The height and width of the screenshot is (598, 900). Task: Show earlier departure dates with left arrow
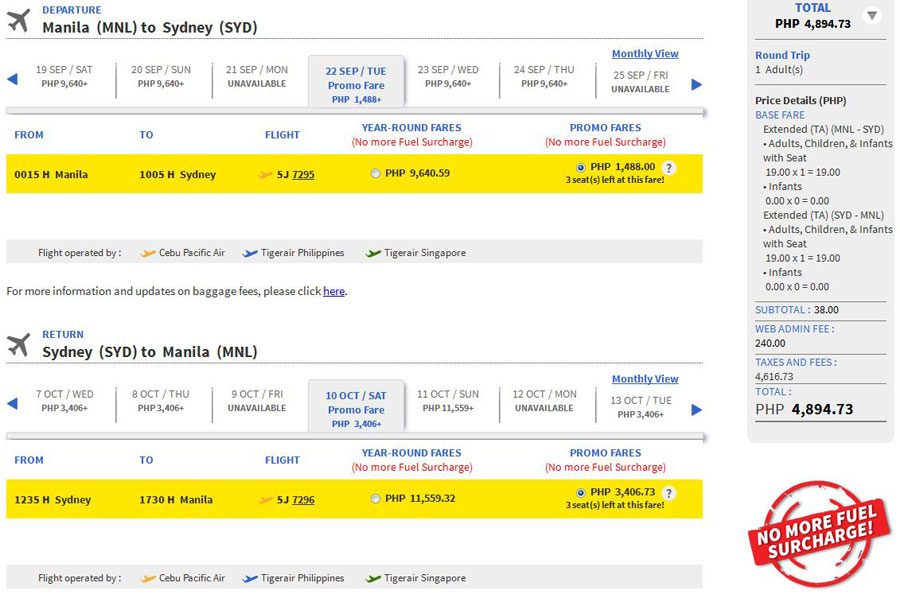tap(12, 79)
